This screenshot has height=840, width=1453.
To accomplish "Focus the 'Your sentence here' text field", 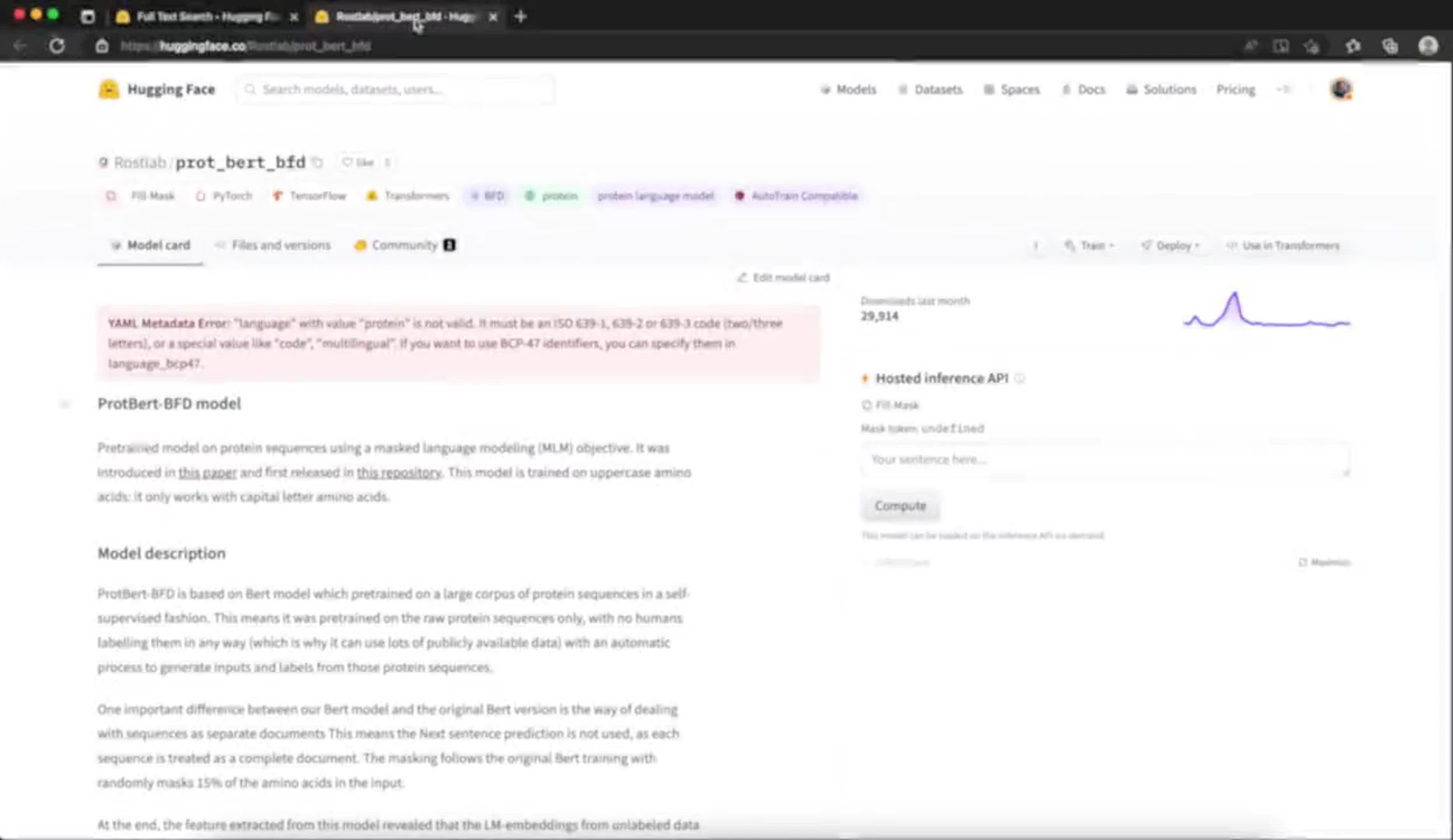I will pyautogui.click(x=1104, y=460).
